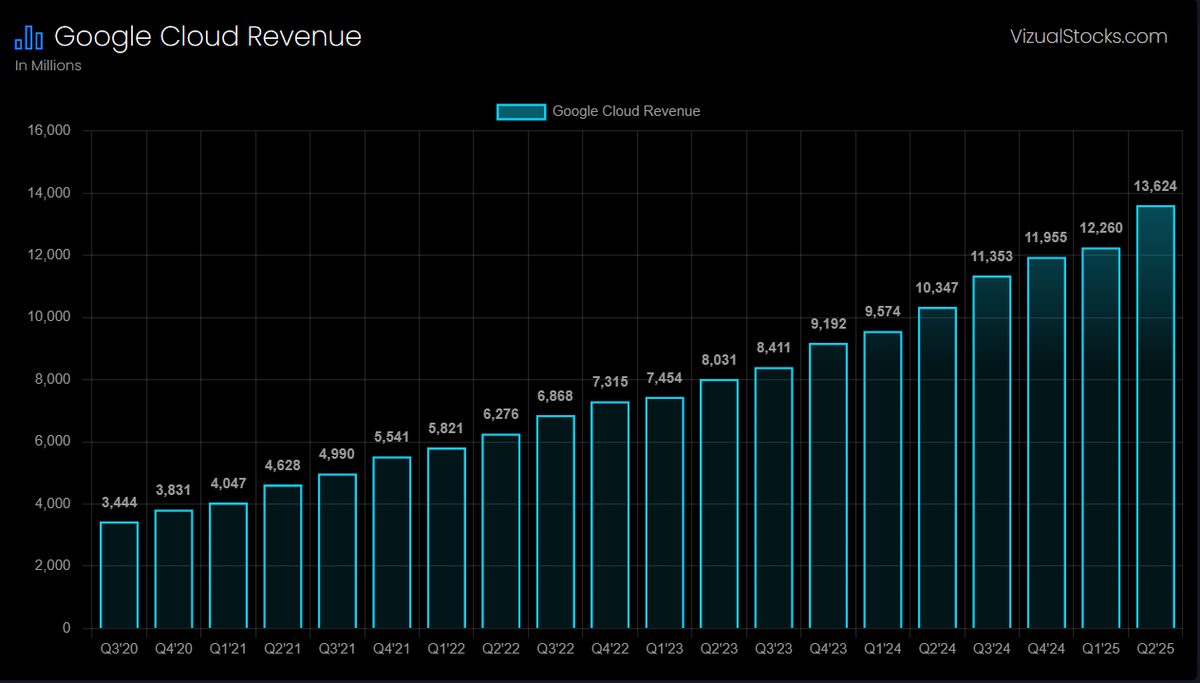The image size is (1200, 683).
Task: Select the Q3'23 bar
Action: tap(773, 498)
